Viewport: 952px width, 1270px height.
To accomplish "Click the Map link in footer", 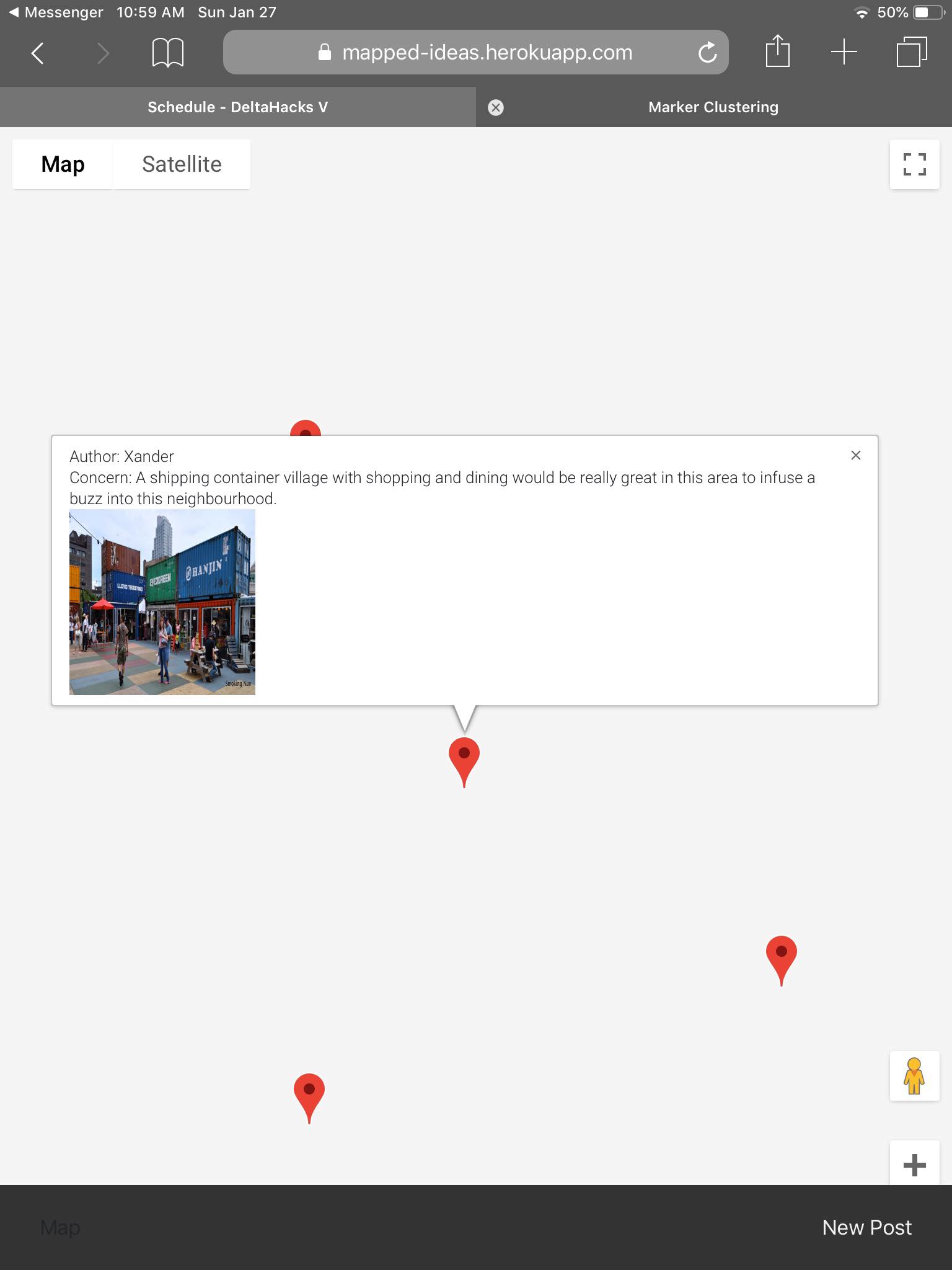I will (x=60, y=1227).
